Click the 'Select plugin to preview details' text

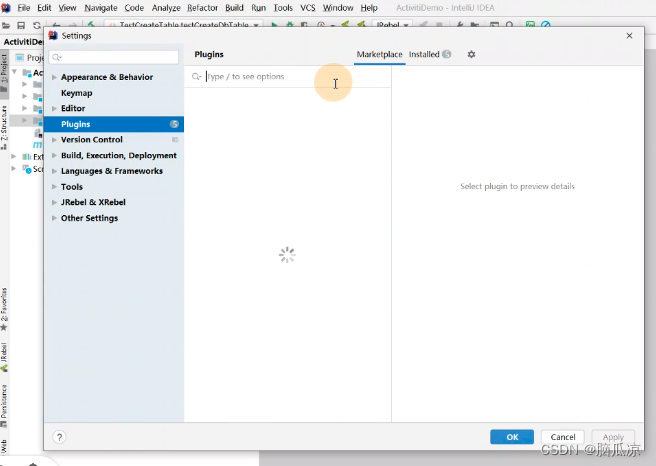click(517, 186)
